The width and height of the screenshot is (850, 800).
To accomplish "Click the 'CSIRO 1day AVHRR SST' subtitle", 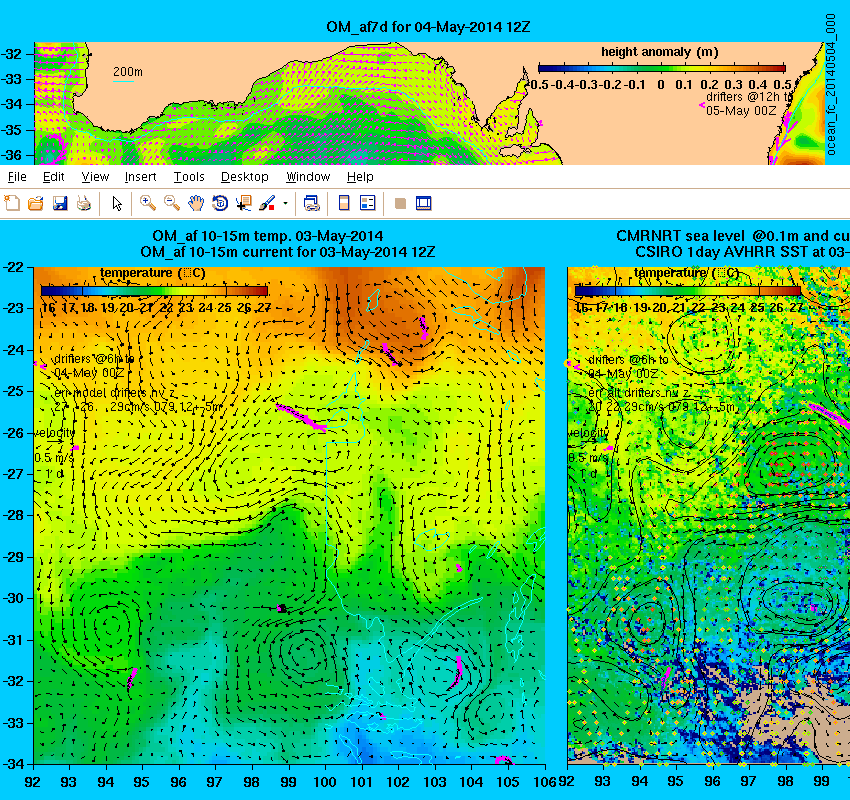I will pos(743,252).
